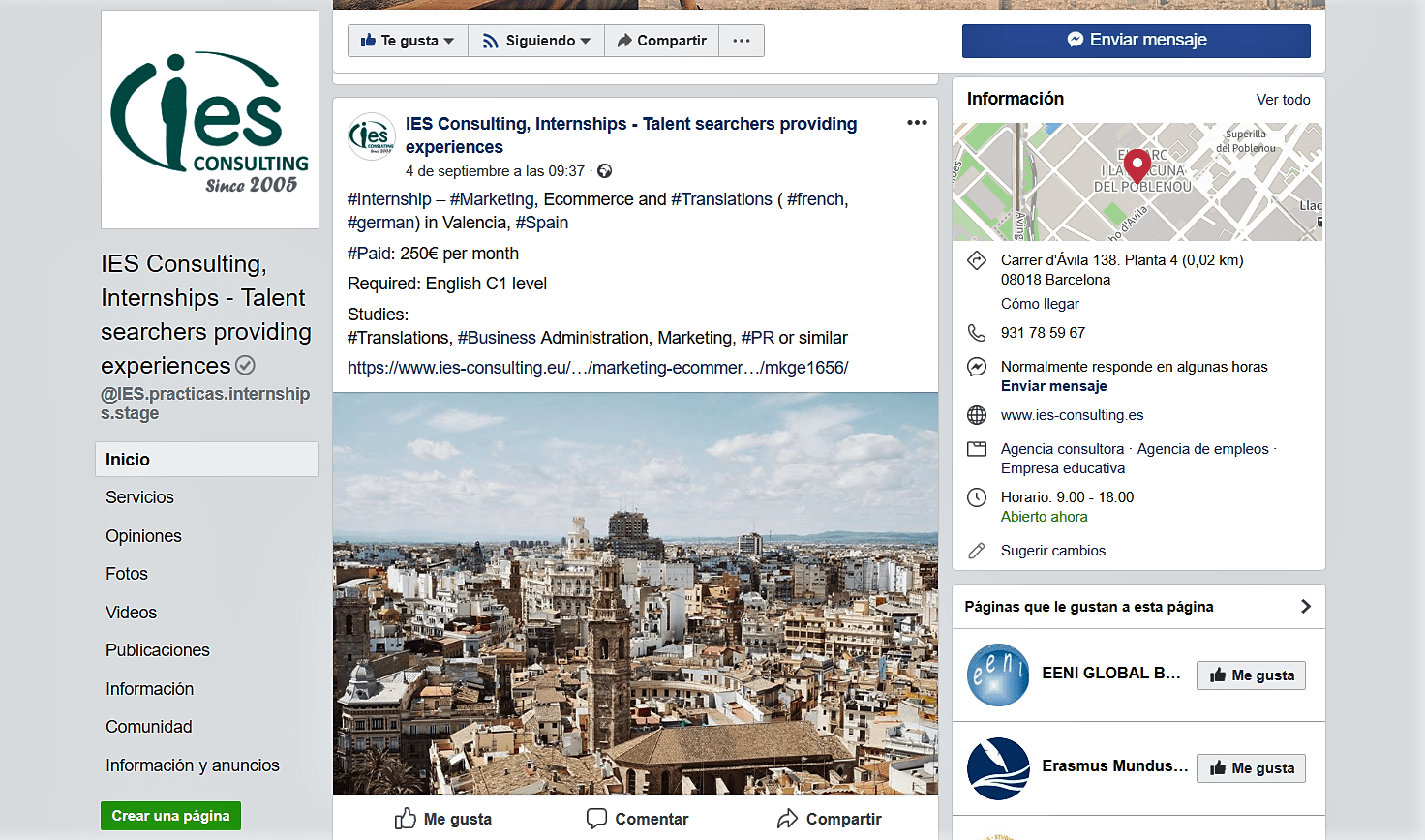This screenshot has width=1425, height=840.
Task: Open the Videos section
Action: pos(131,613)
